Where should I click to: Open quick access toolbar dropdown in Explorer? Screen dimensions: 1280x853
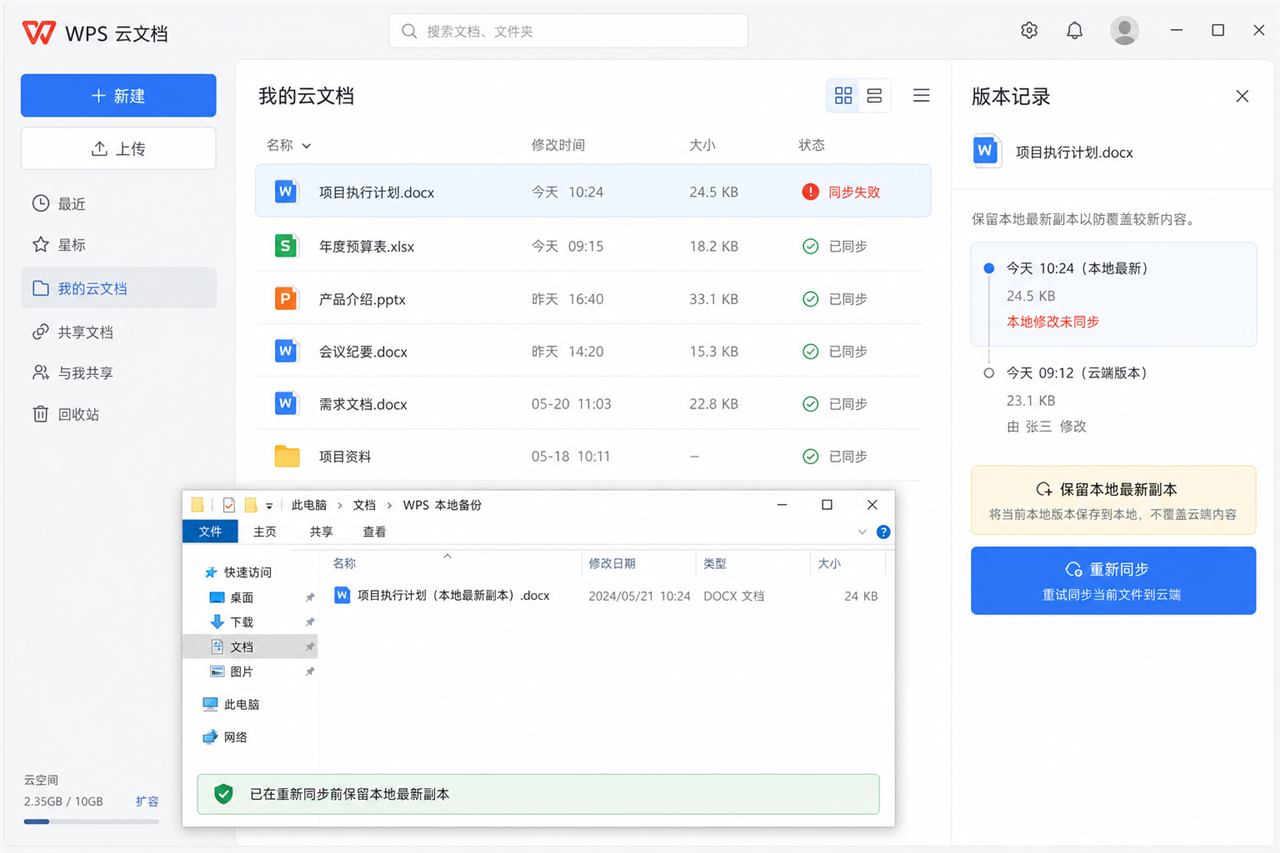(269, 506)
